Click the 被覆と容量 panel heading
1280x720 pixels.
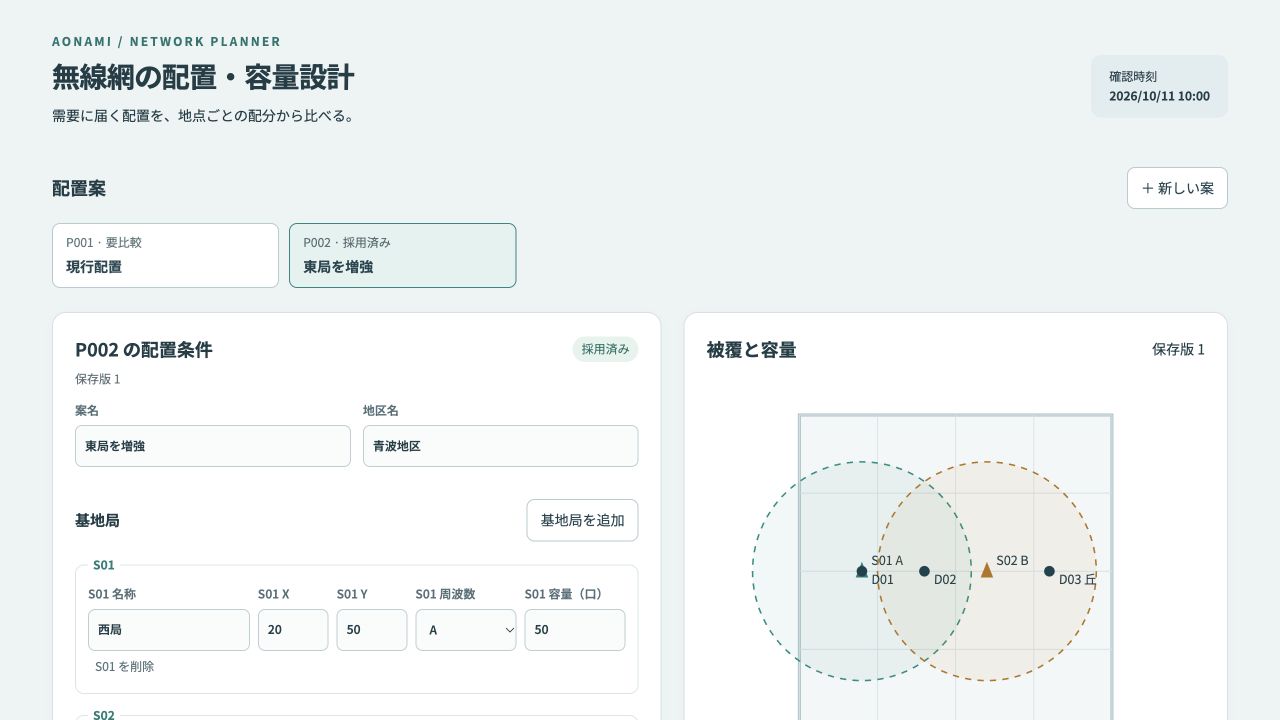pyautogui.click(x=752, y=350)
